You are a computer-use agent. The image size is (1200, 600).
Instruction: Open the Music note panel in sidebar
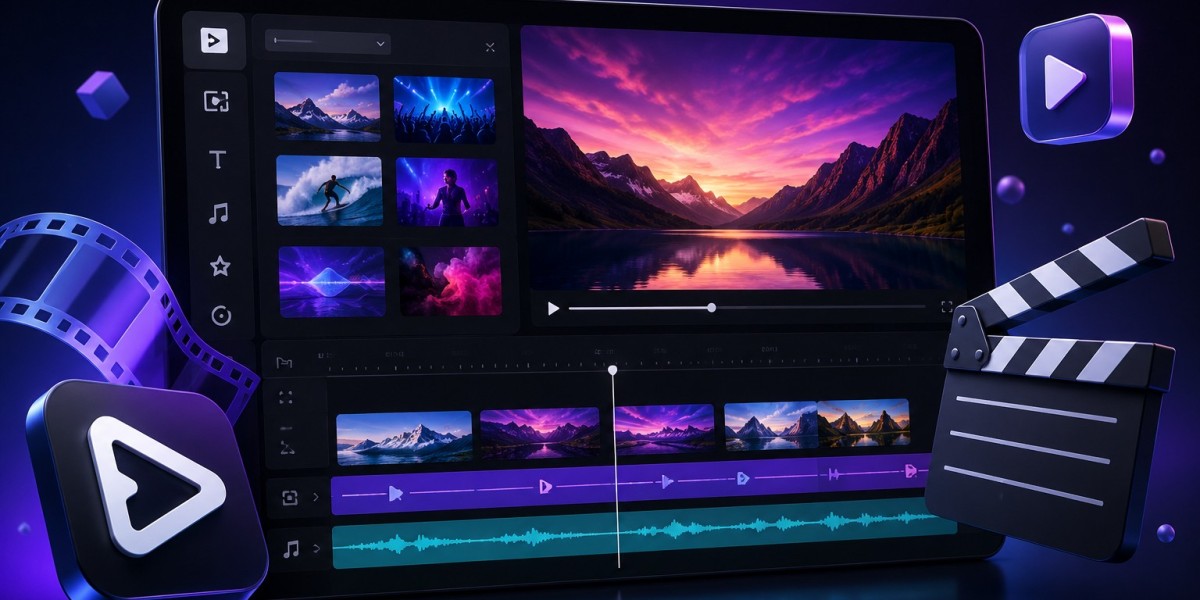tap(218, 213)
